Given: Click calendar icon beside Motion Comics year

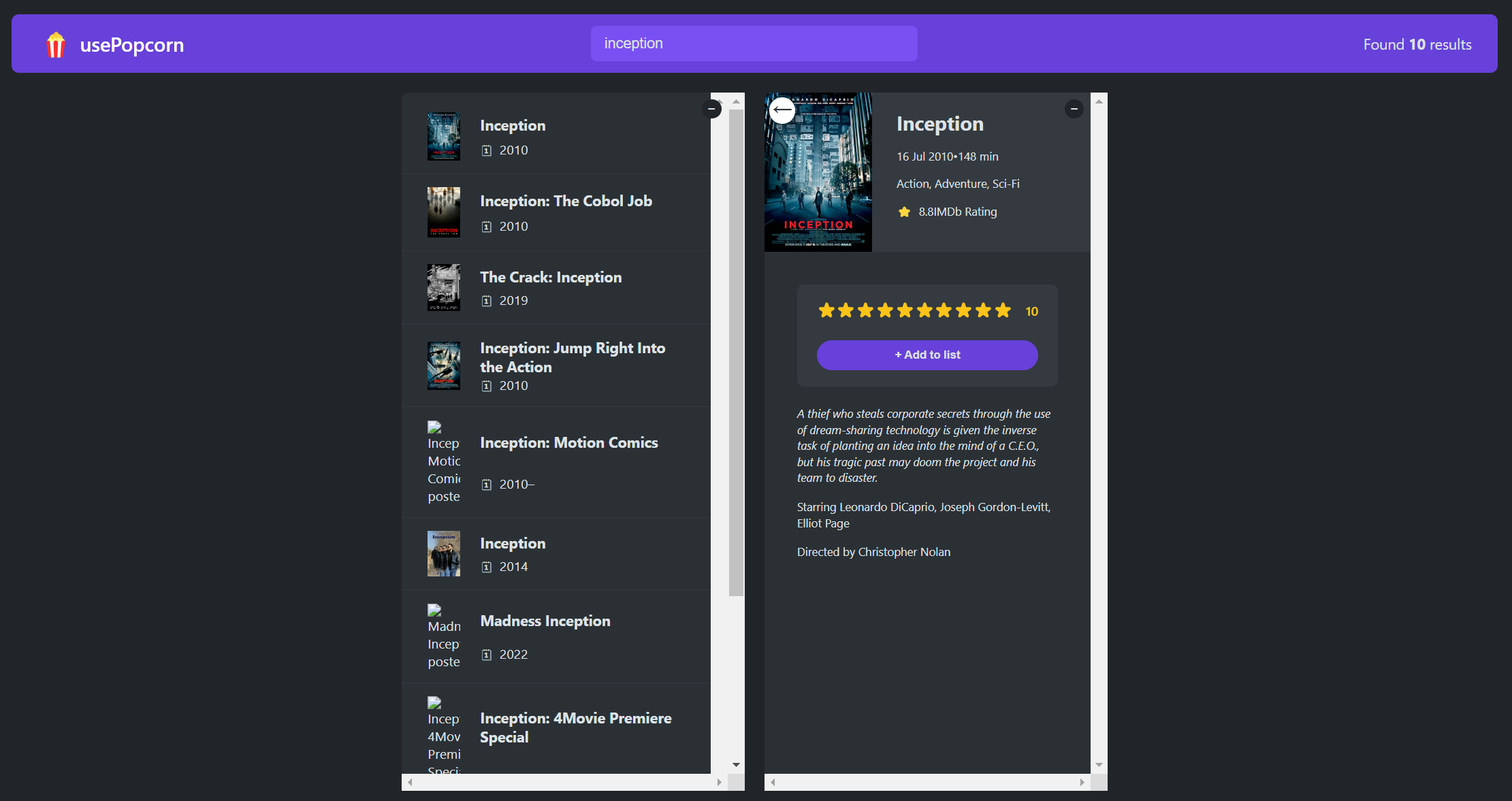Looking at the screenshot, I should (487, 485).
